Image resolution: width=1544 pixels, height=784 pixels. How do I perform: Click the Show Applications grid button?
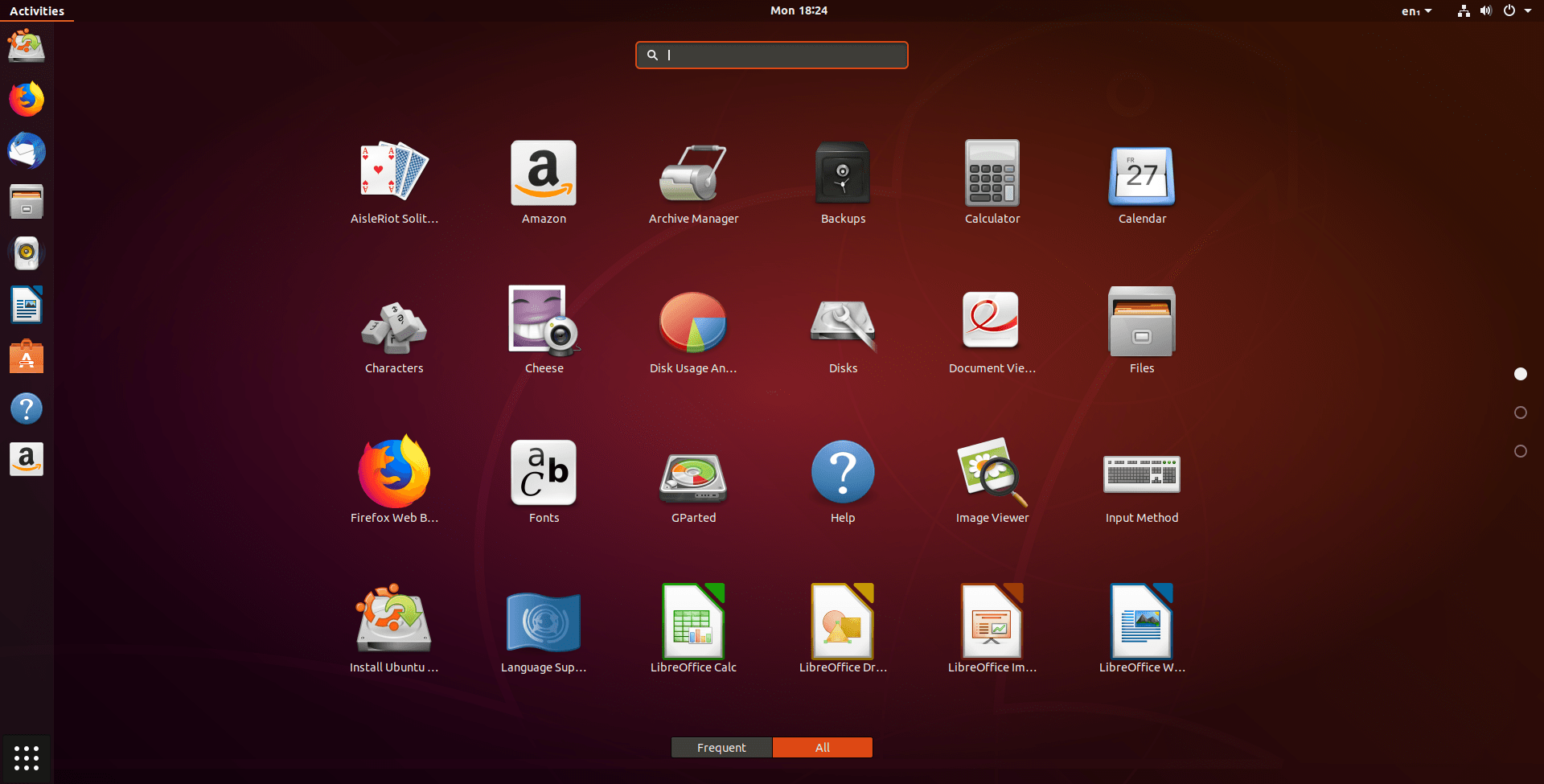(27, 757)
